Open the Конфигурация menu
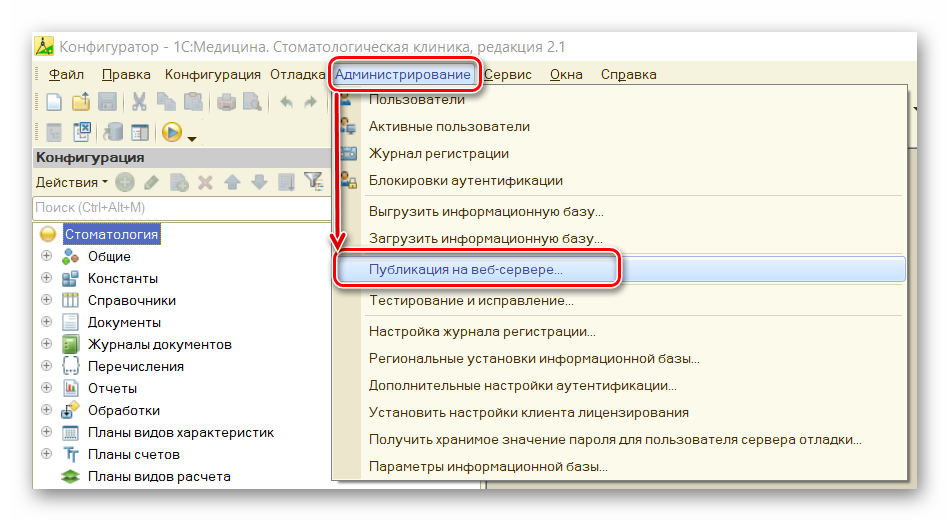949x521 pixels. (212, 74)
